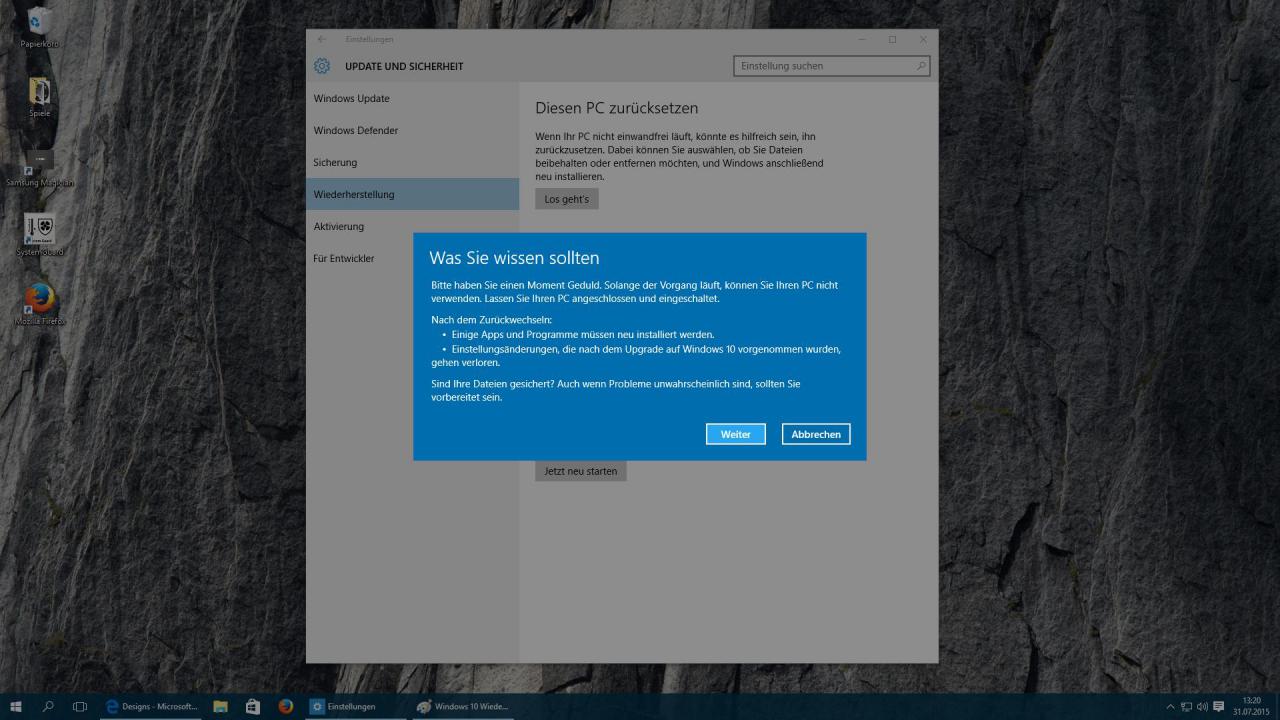
Task: Open File Explorer from the taskbar
Action: 221,706
